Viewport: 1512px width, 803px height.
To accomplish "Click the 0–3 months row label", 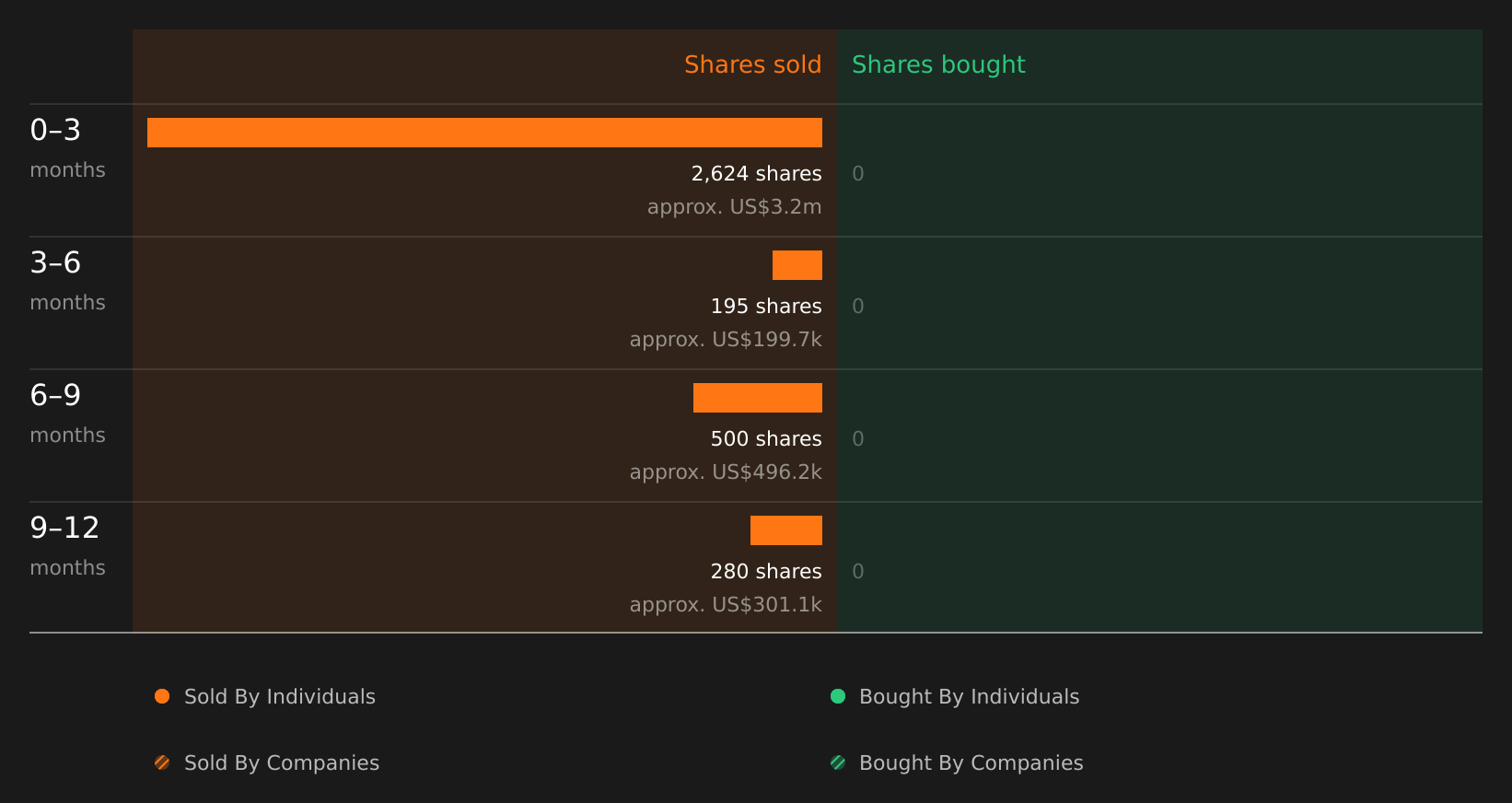I will coord(67,148).
